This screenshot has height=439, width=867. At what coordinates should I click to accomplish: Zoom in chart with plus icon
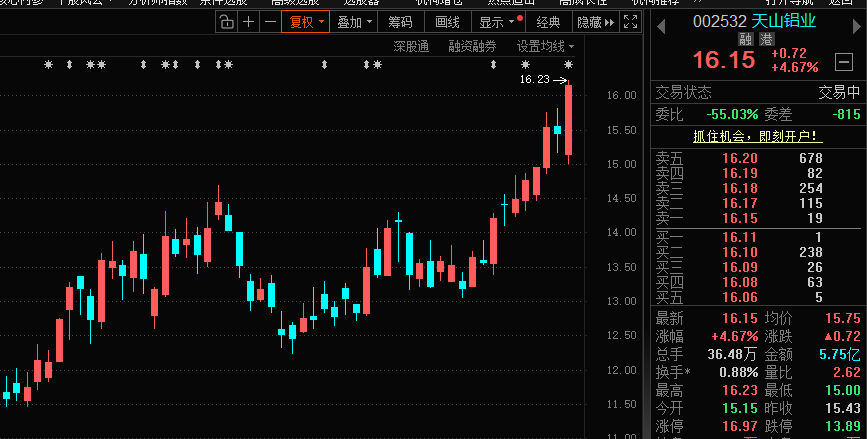[x=248, y=21]
